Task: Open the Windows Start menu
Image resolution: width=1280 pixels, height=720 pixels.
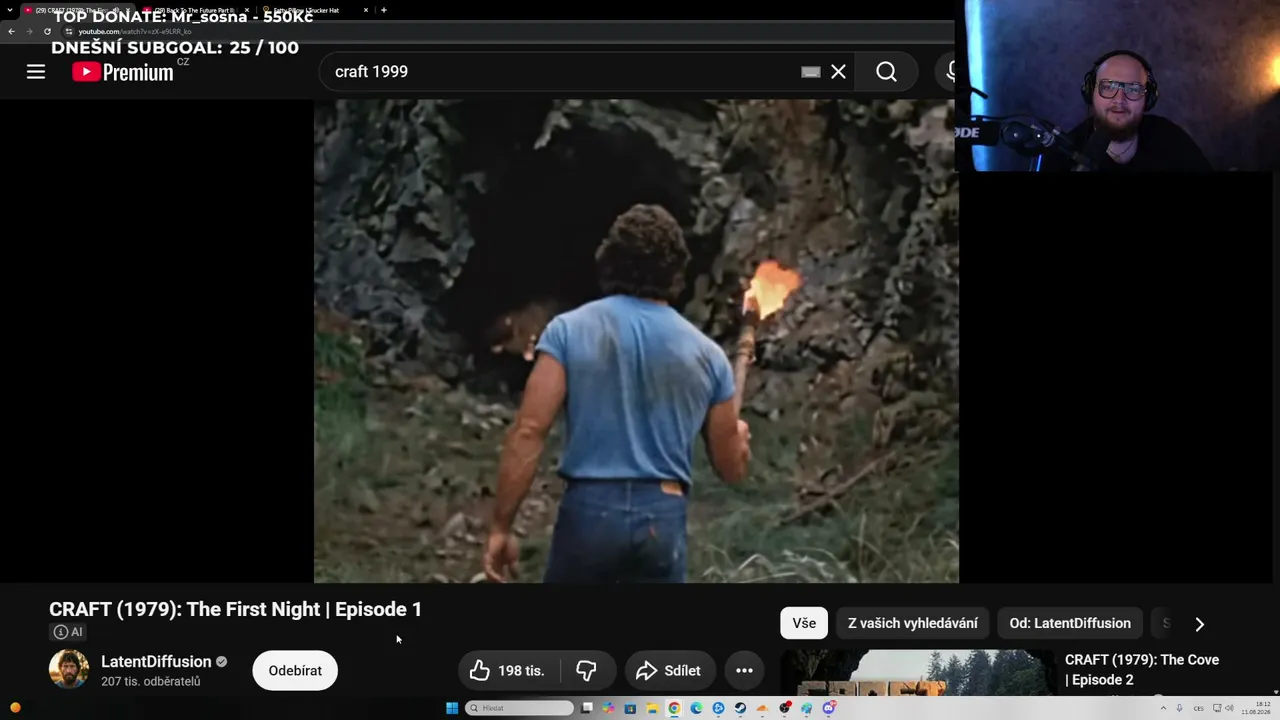Action: [452, 708]
